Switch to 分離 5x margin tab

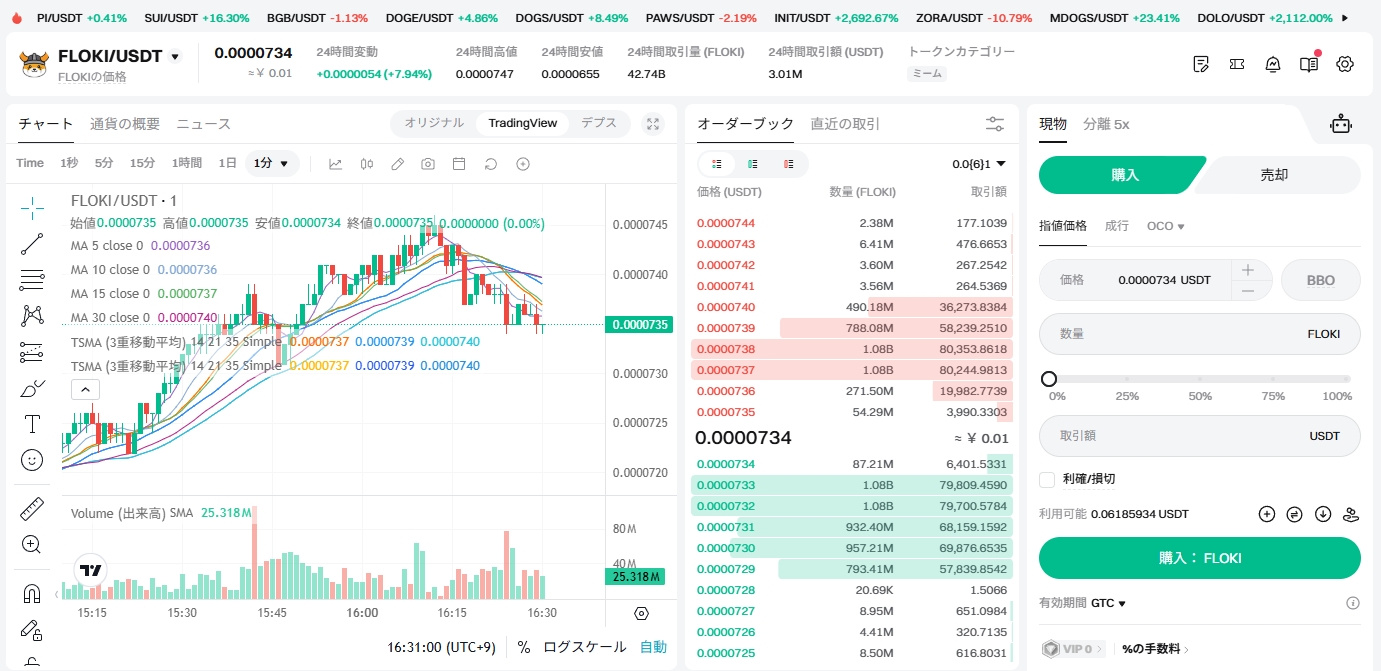coord(1106,124)
